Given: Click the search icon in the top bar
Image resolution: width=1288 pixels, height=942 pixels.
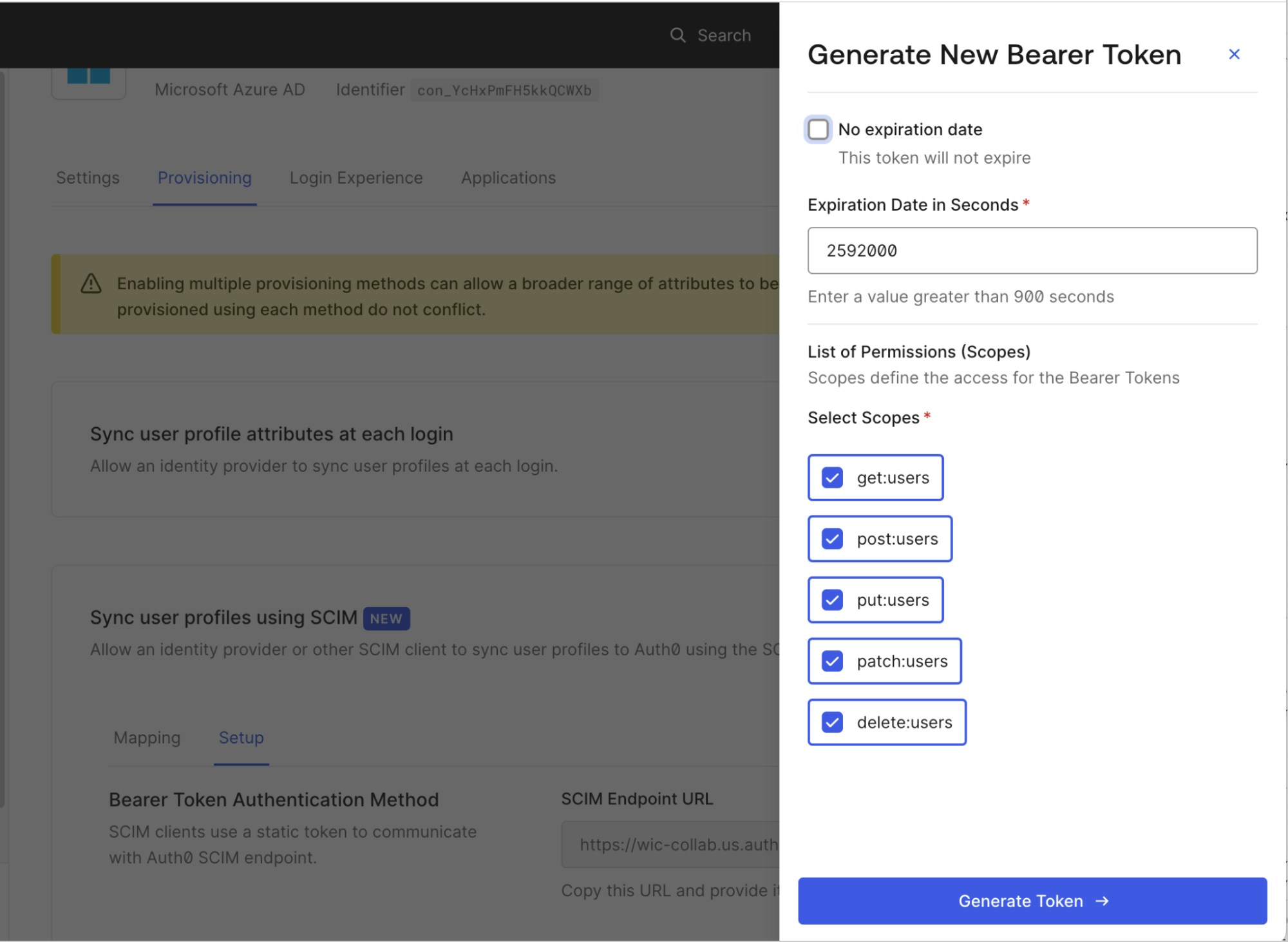Looking at the screenshot, I should 677,35.
